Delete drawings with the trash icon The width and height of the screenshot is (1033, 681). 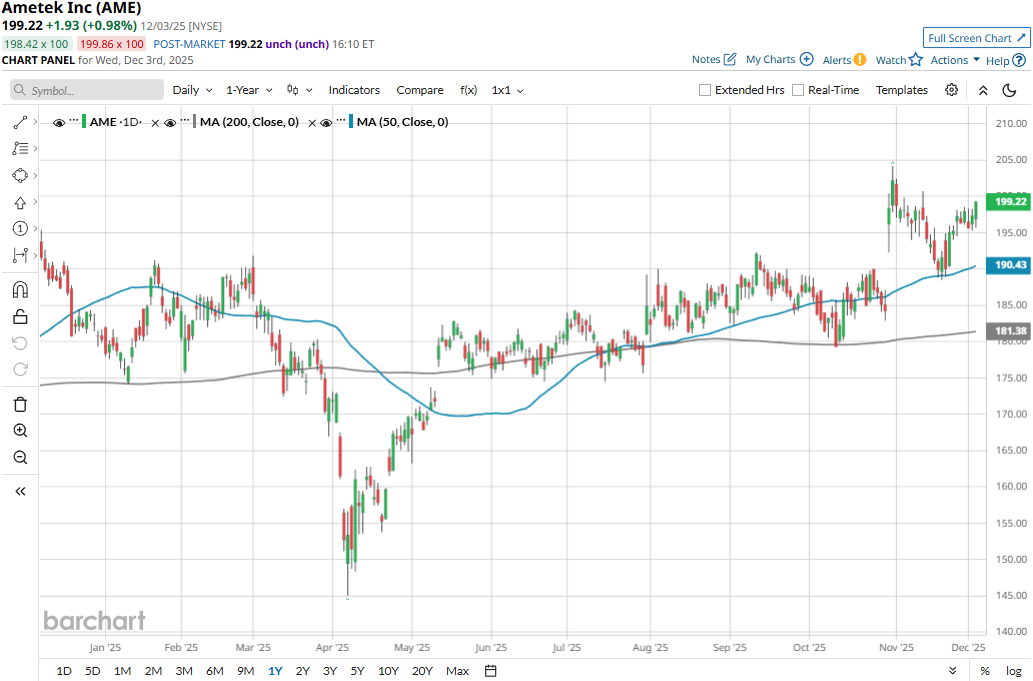pyautogui.click(x=20, y=404)
